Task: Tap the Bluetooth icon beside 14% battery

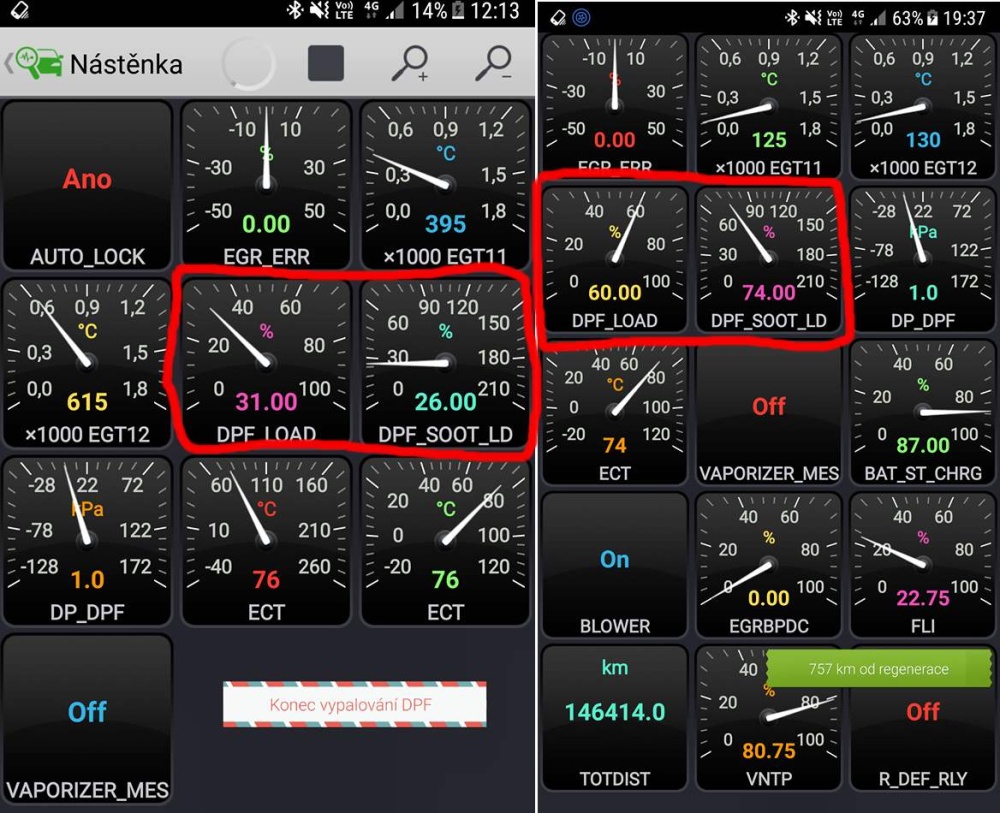Action: point(295,12)
